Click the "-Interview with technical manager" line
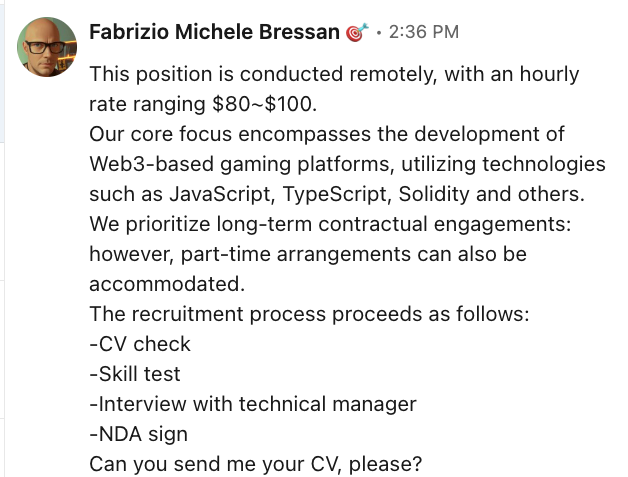 [x=252, y=404]
